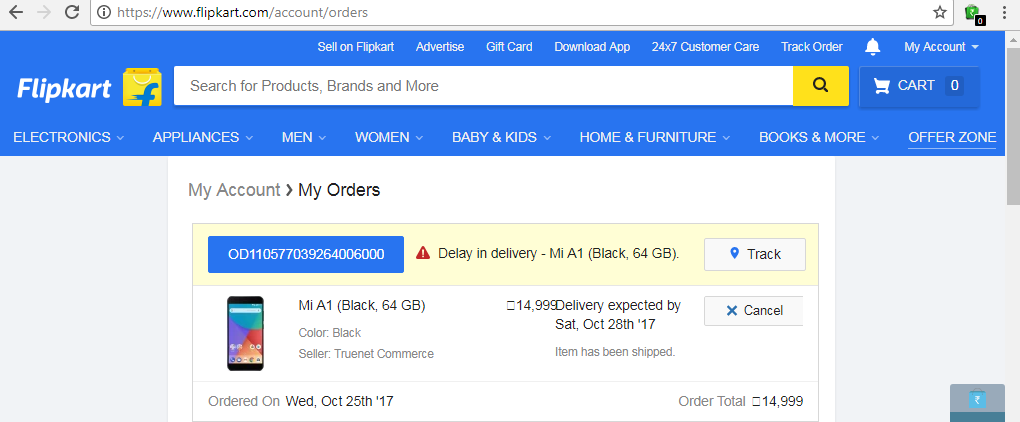The image size is (1020, 422).
Task: Expand the My Account dropdown
Action: click(x=941, y=47)
